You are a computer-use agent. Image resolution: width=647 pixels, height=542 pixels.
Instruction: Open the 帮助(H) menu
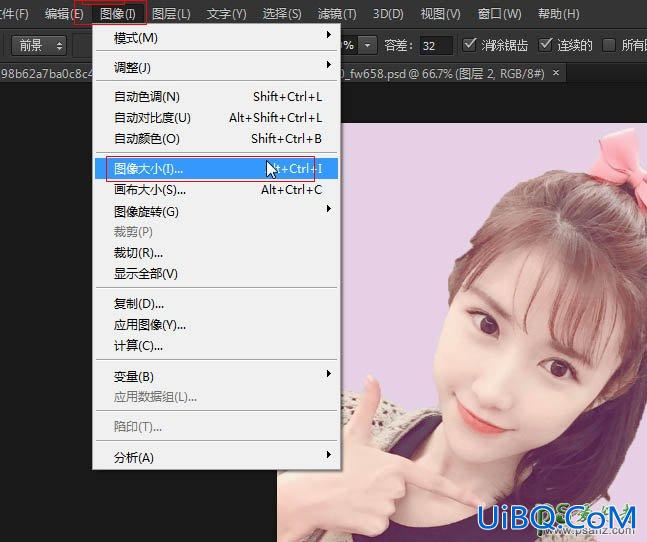click(x=559, y=14)
